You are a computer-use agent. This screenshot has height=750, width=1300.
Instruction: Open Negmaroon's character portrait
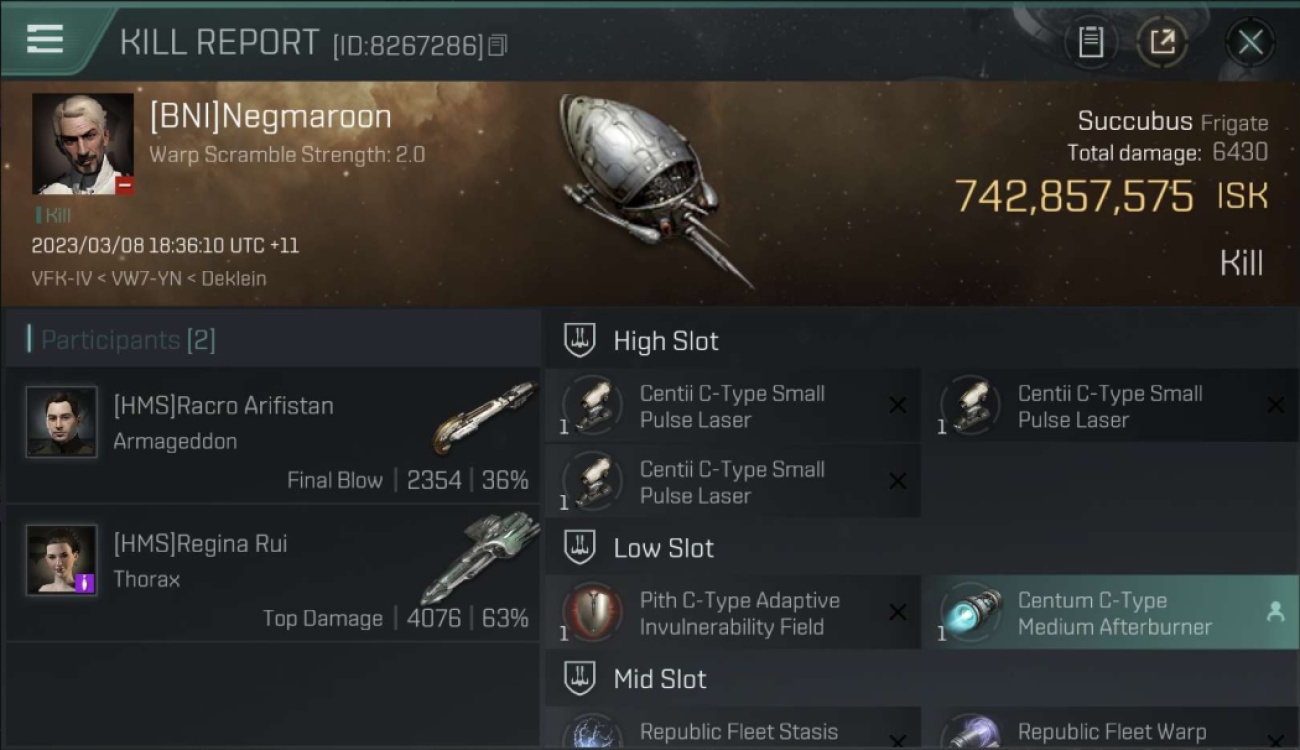[x=82, y=144]
